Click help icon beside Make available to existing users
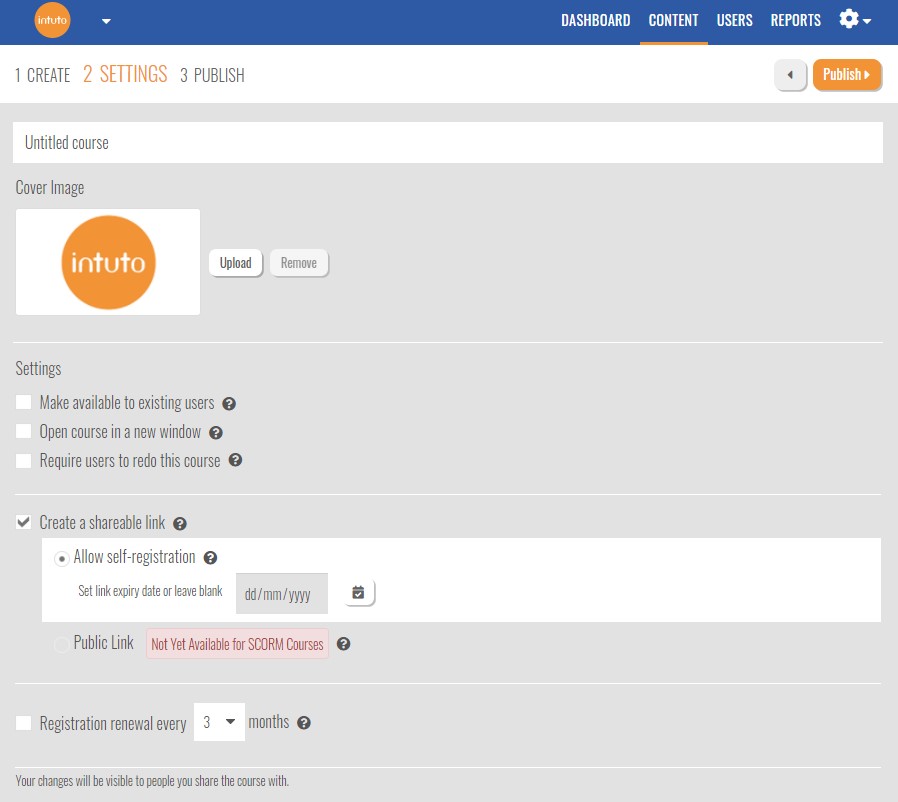The image size is (898, 802). pyautogui.click(x=229, y=404)
